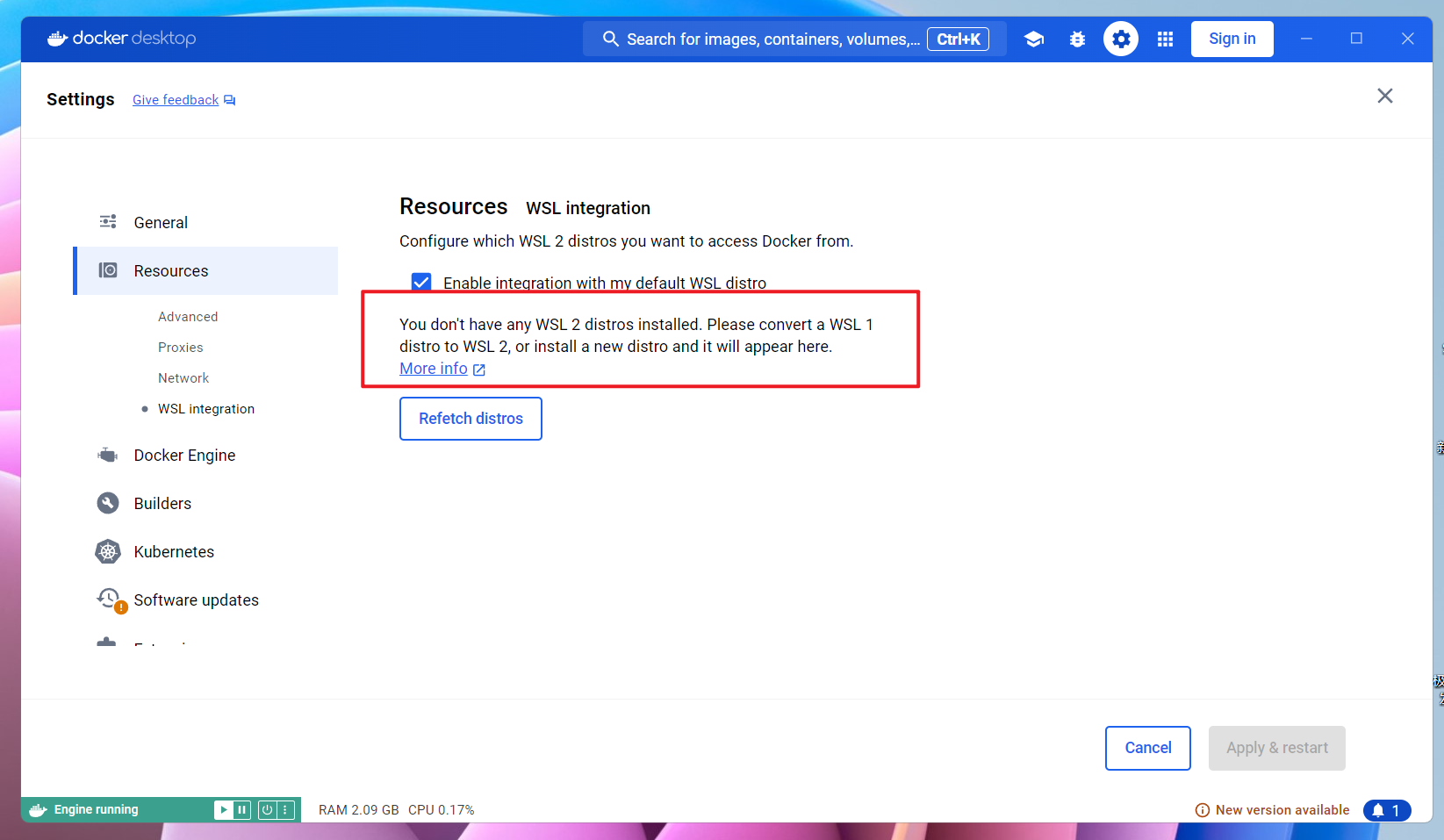Open the Troubleshoot bug icon

[x=1077, y=39]
